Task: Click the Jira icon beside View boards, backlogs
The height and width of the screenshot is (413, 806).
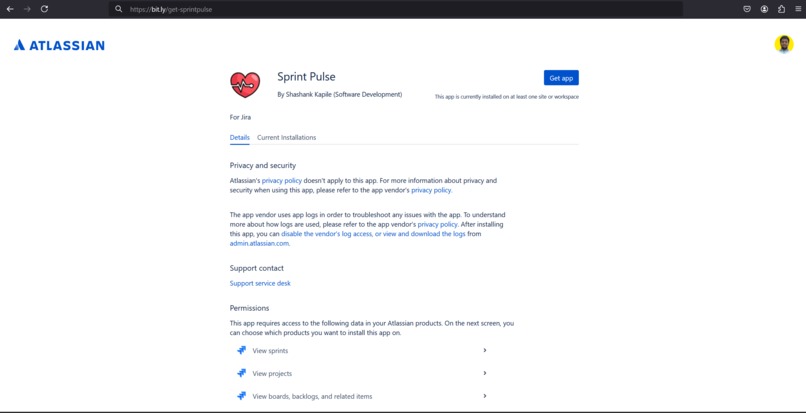Action: tap(241, 396)
